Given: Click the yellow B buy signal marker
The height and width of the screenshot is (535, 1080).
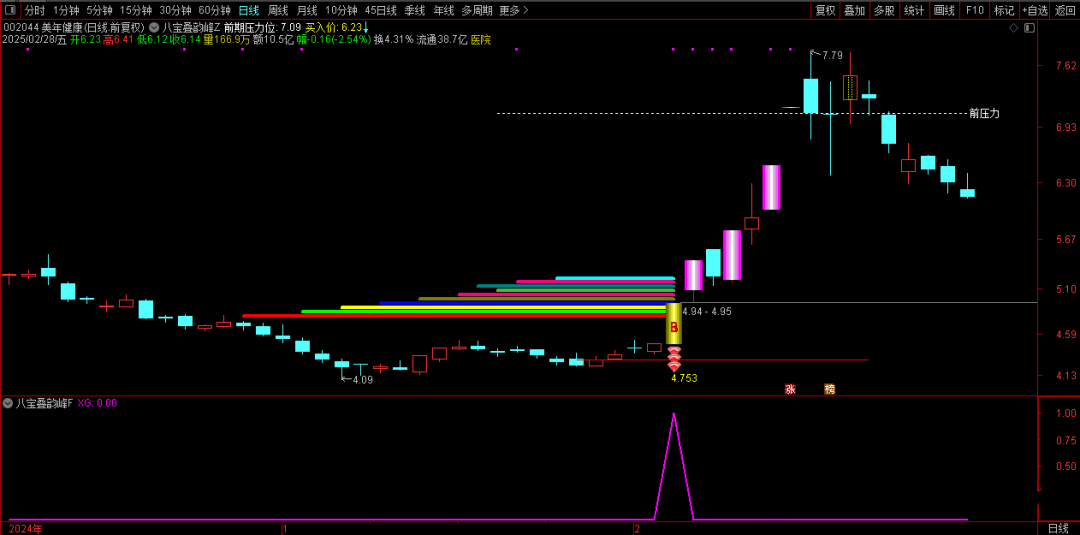Looking at the screenshot, I should [x=674, y=326].
